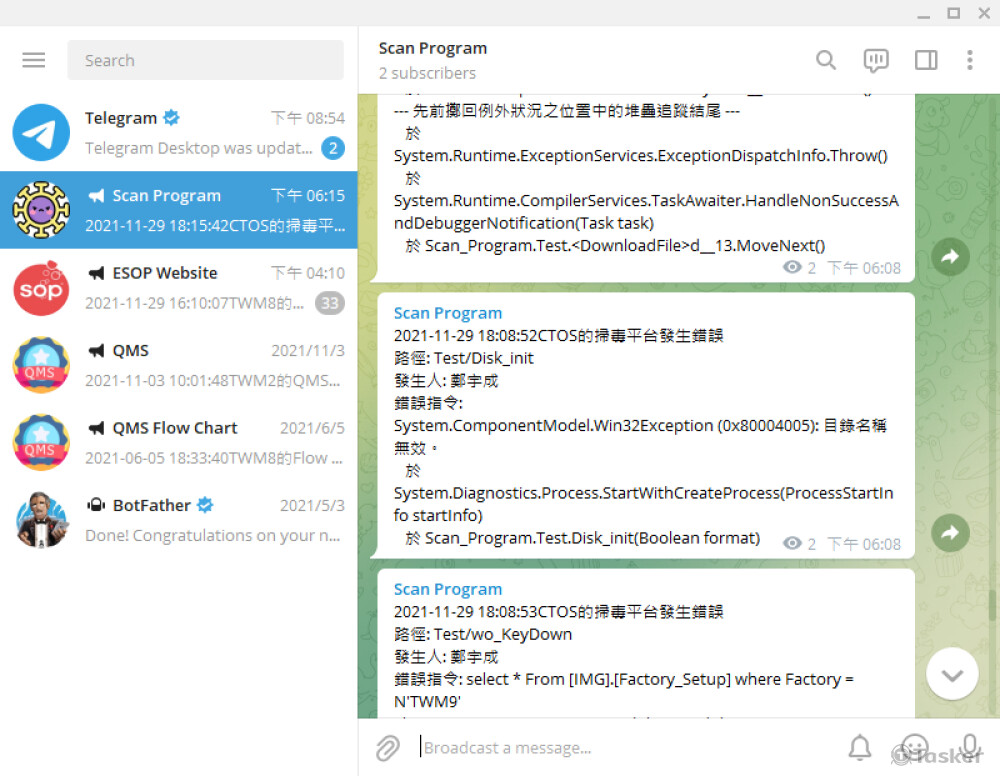Open the channel discussion comments icon

(876, 60)
